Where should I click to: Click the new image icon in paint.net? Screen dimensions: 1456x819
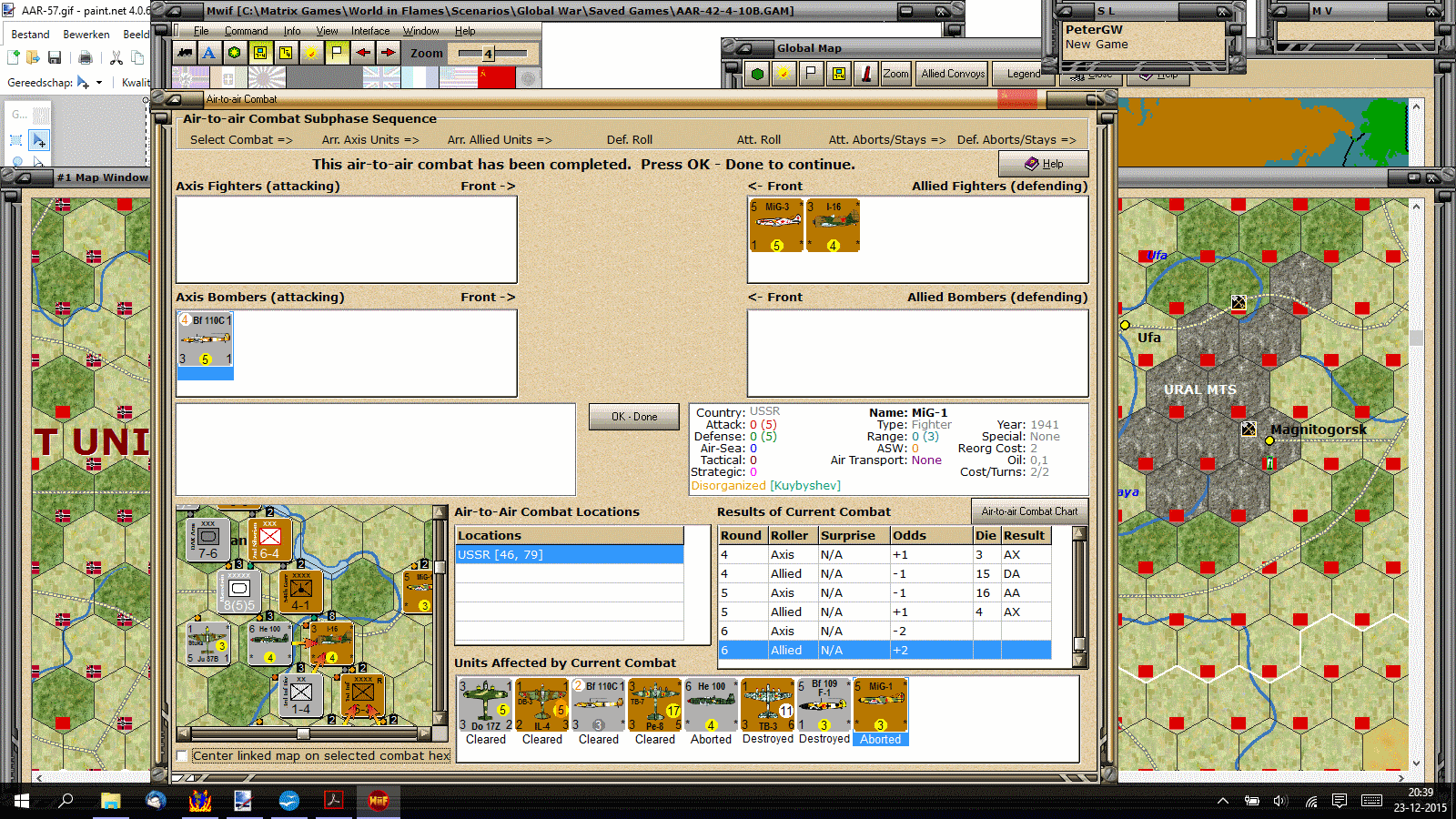coord(14,58)
